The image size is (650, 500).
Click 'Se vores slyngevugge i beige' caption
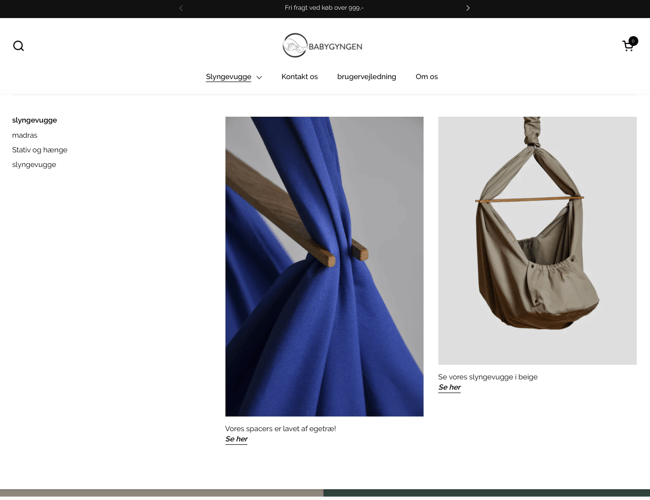pos(488,377)
